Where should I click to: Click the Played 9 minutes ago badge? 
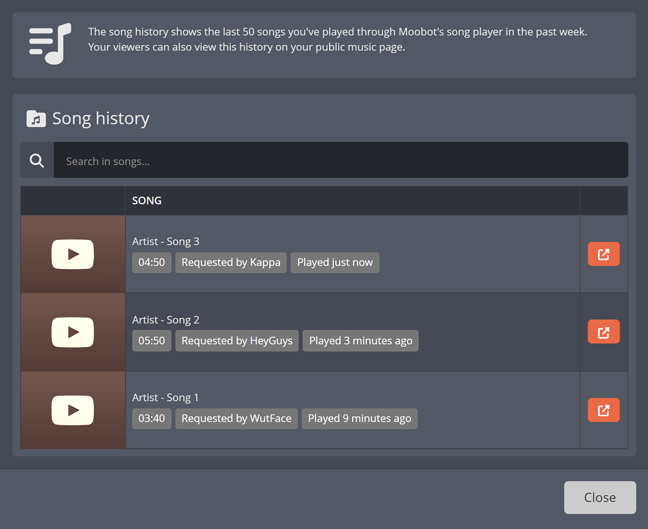click(359, 419)
